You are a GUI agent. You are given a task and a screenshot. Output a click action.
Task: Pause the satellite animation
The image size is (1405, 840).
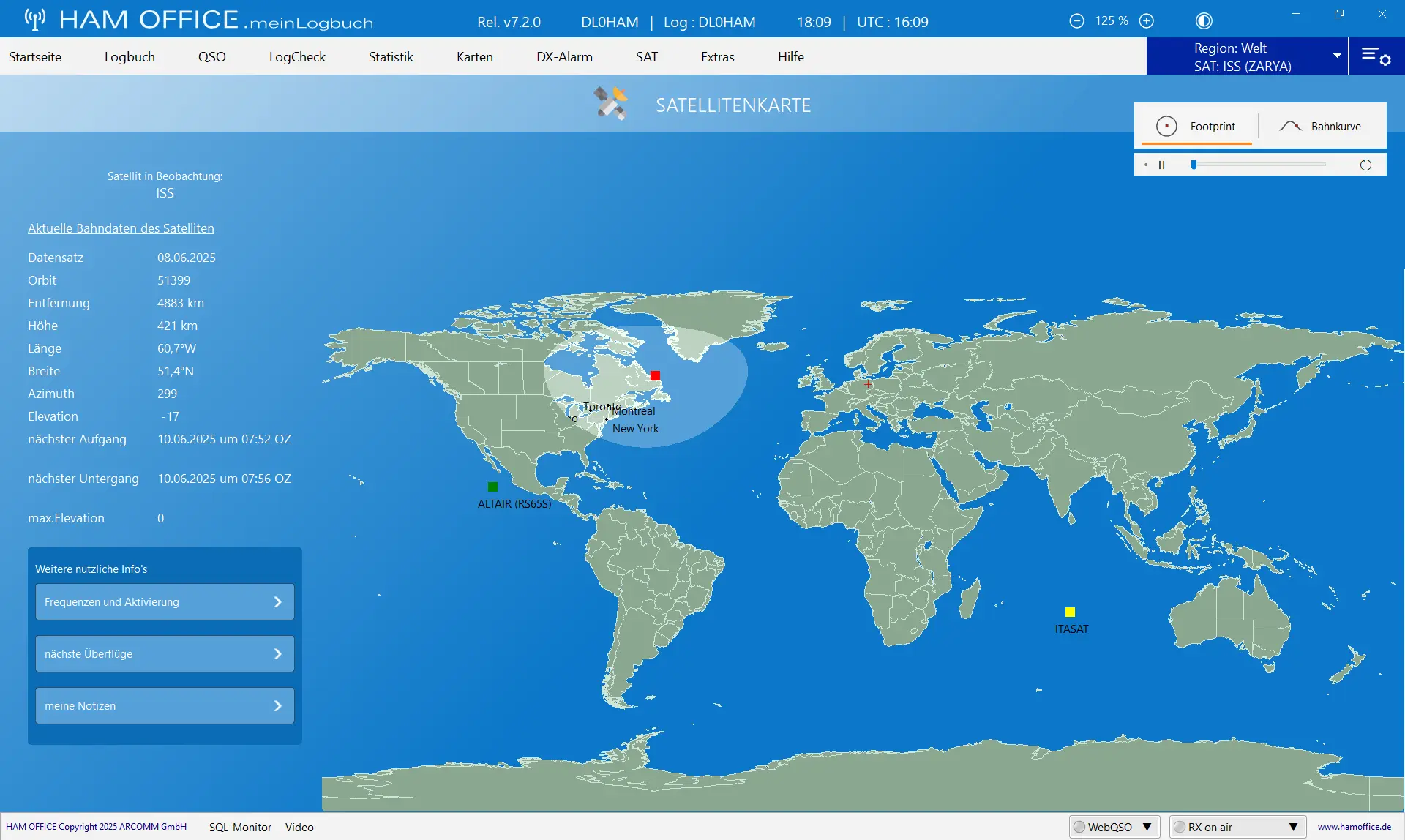(1161, 165)
